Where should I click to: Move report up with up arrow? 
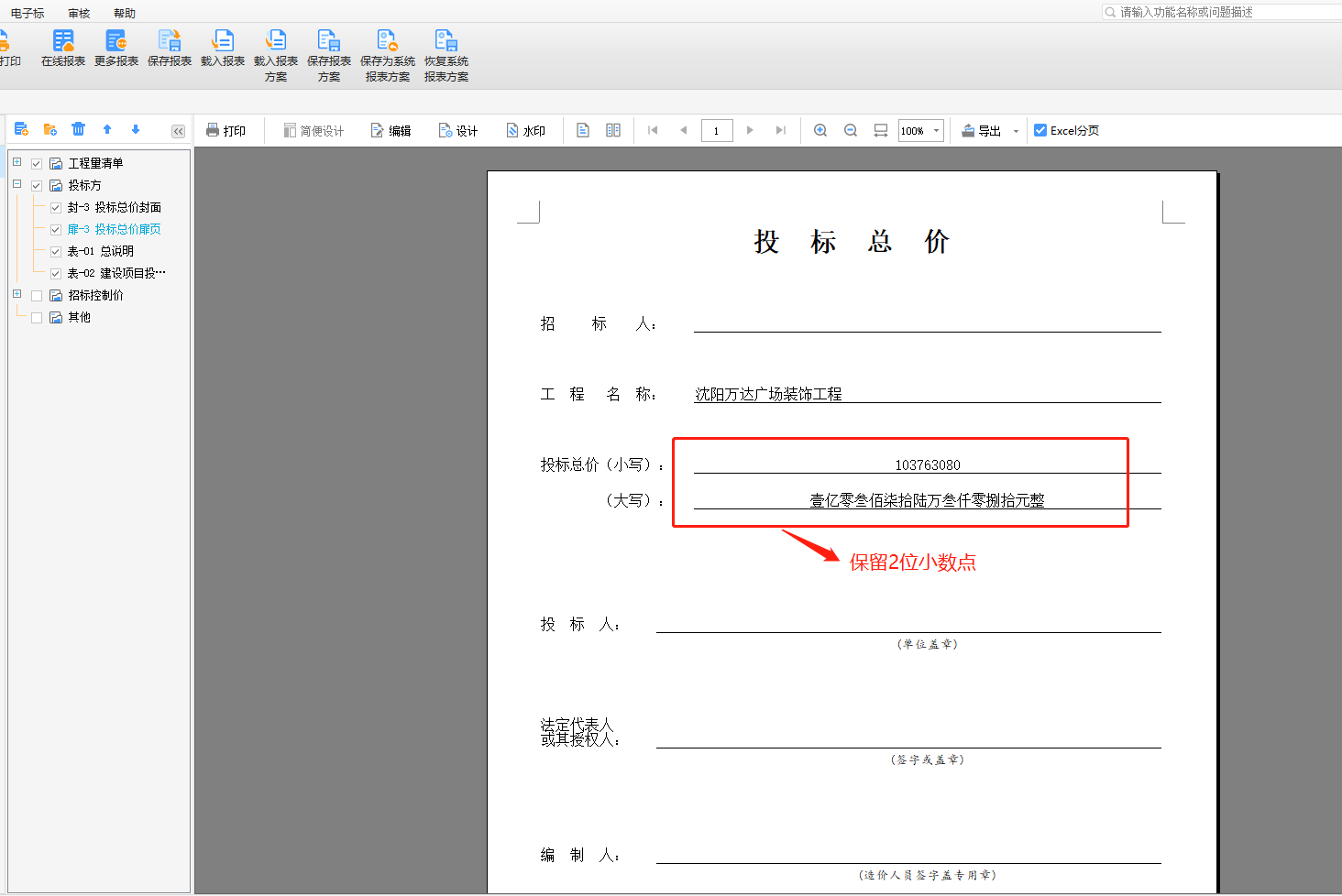107,129
